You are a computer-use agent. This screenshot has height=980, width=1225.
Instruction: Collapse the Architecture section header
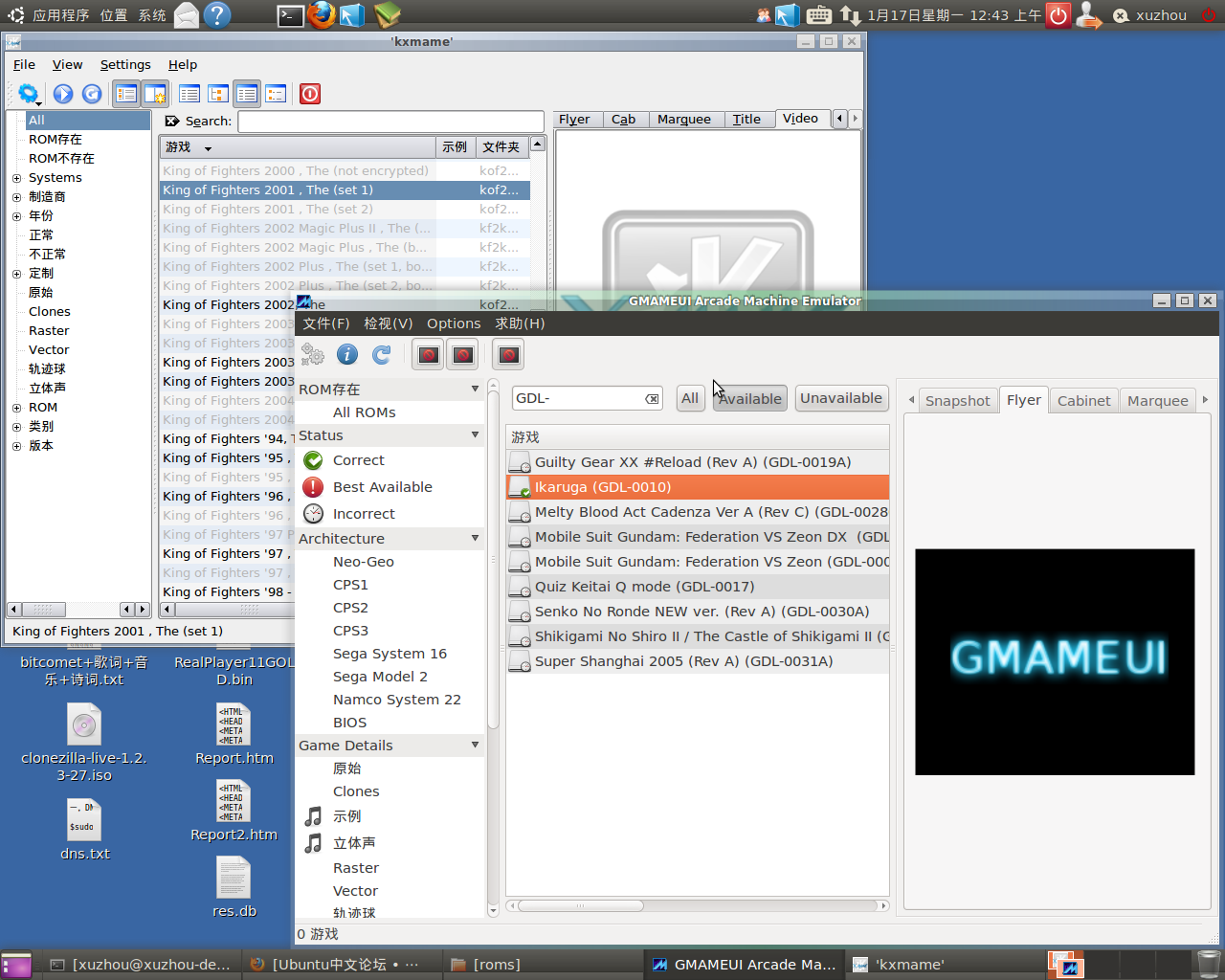tap(390, 539)
